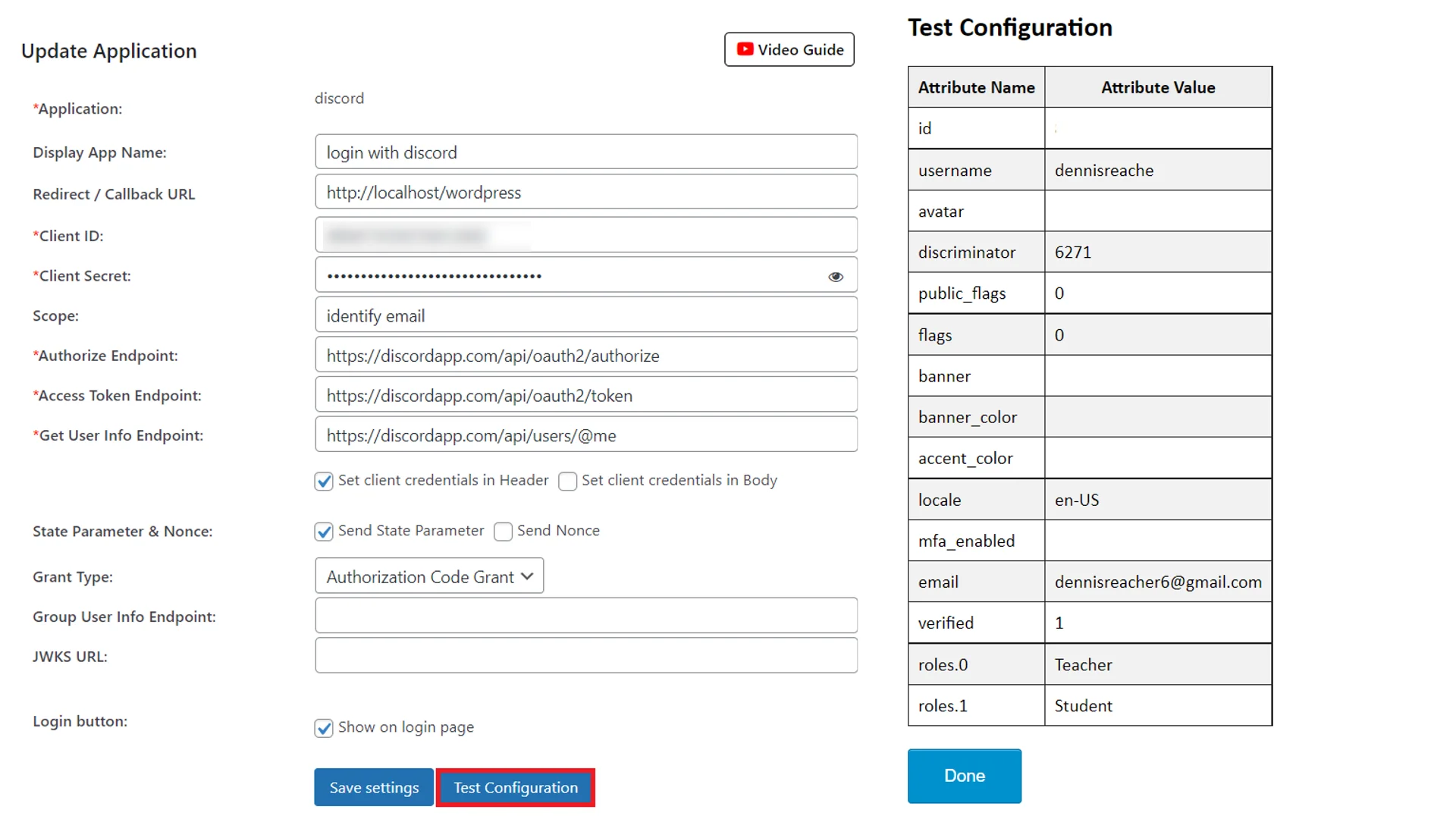Click the 'id' attribute name cell
The height and width of the screenshot is (819, 1456).
pyautogui.click(x=976, y=128)
